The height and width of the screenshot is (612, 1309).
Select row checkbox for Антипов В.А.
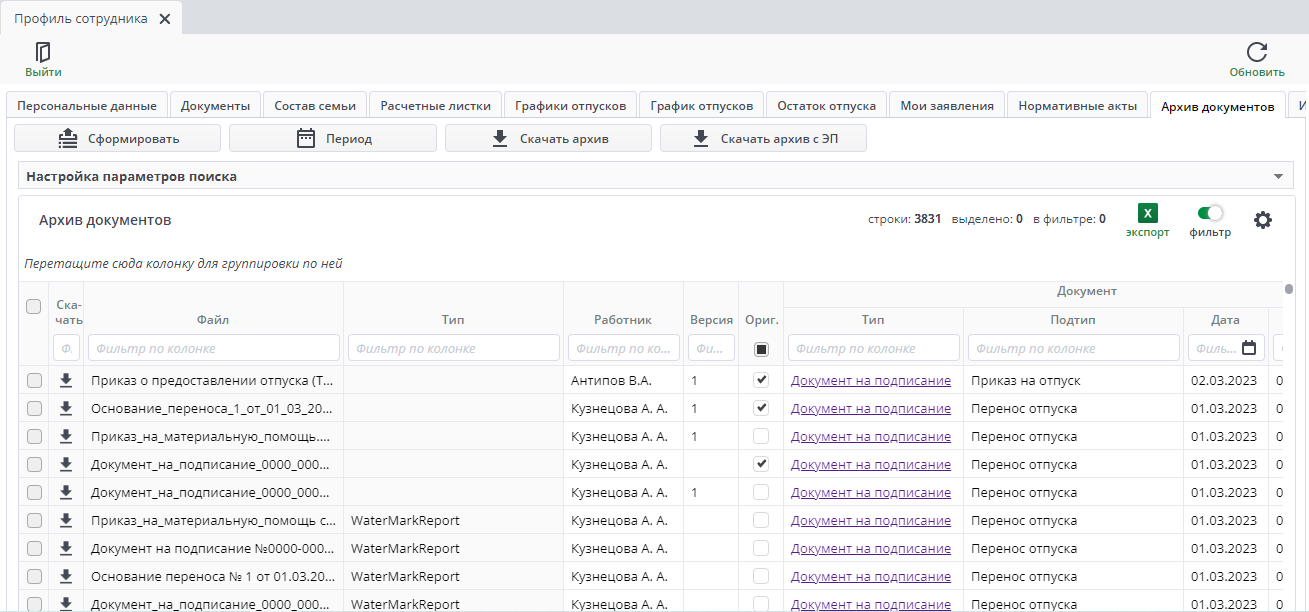click(x=35, y=381)
